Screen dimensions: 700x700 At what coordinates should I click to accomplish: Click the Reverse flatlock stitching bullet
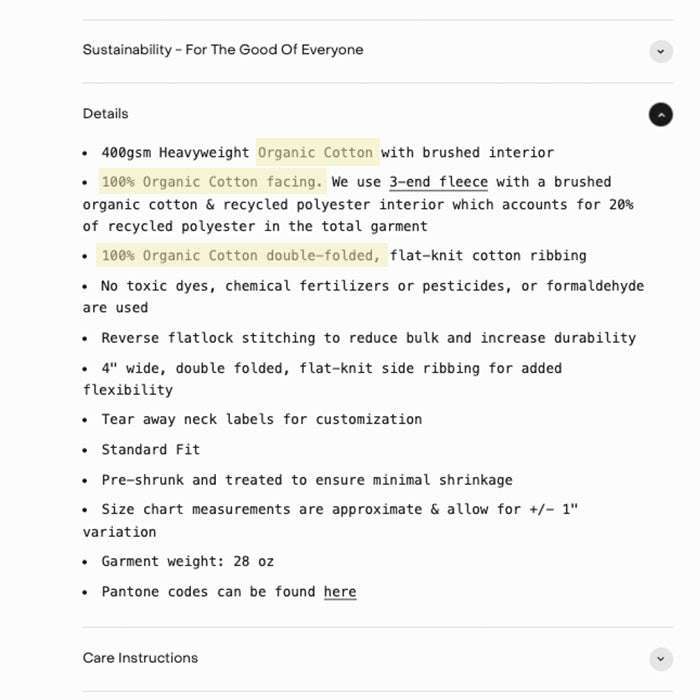368,338
